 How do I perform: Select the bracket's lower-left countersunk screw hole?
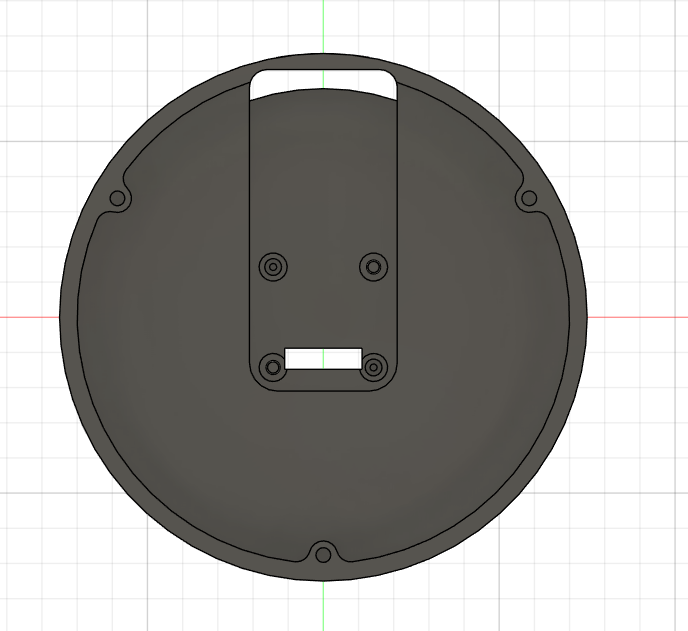click(272, 367)
